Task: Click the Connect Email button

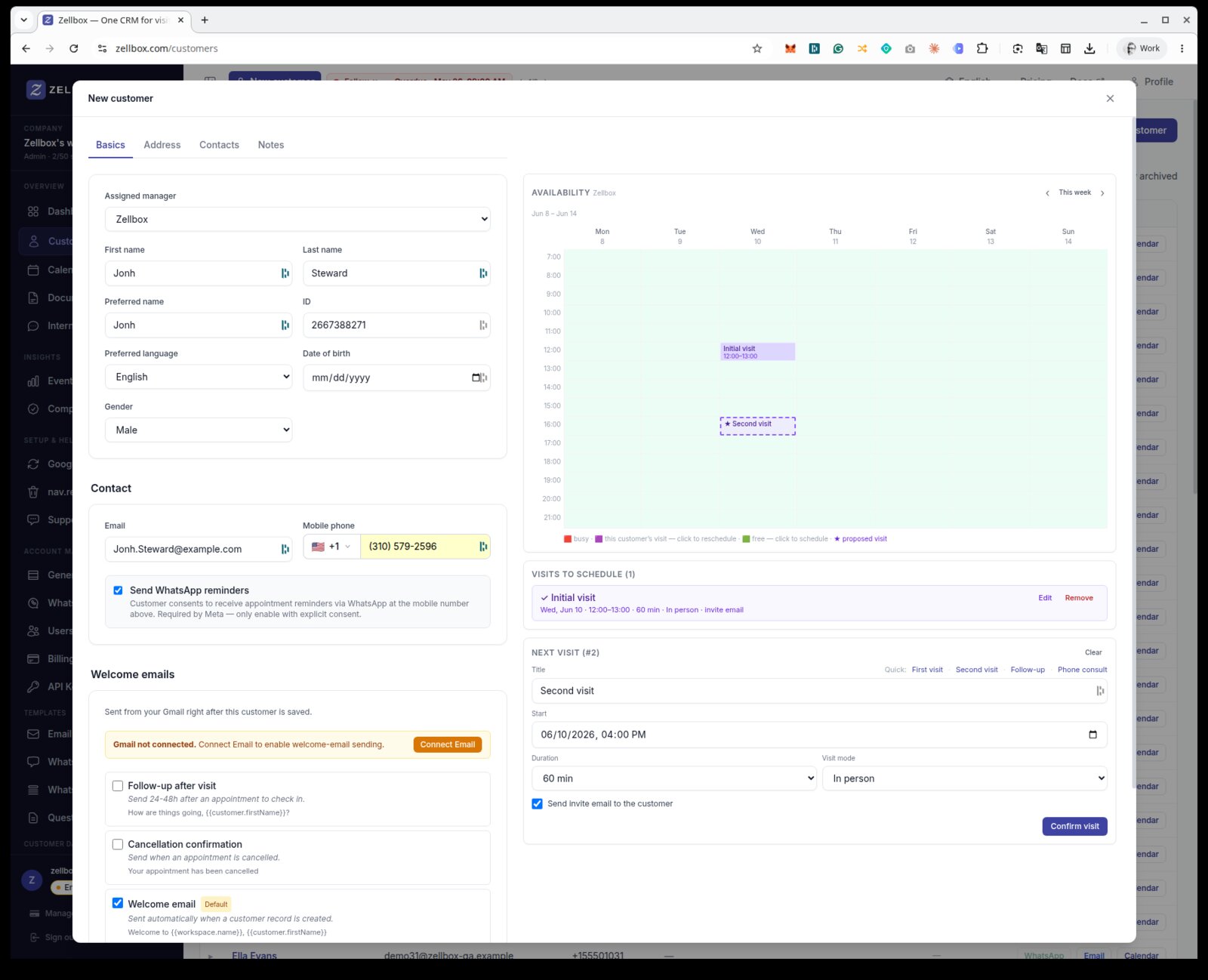Action: pos(448,744)
